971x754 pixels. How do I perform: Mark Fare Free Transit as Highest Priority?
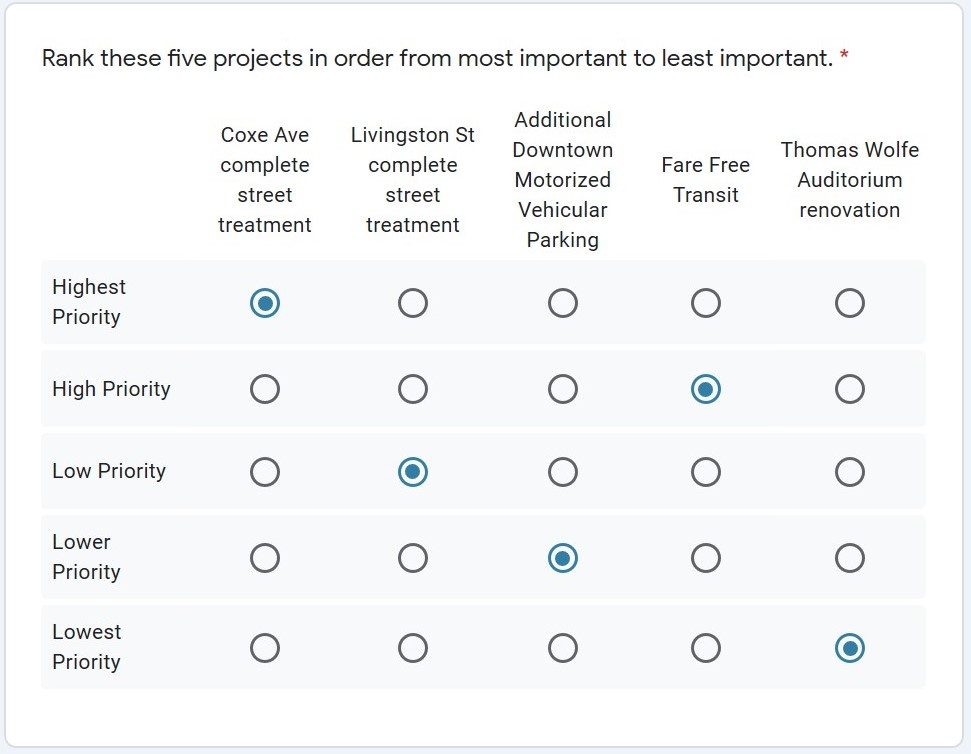(706, 303)
